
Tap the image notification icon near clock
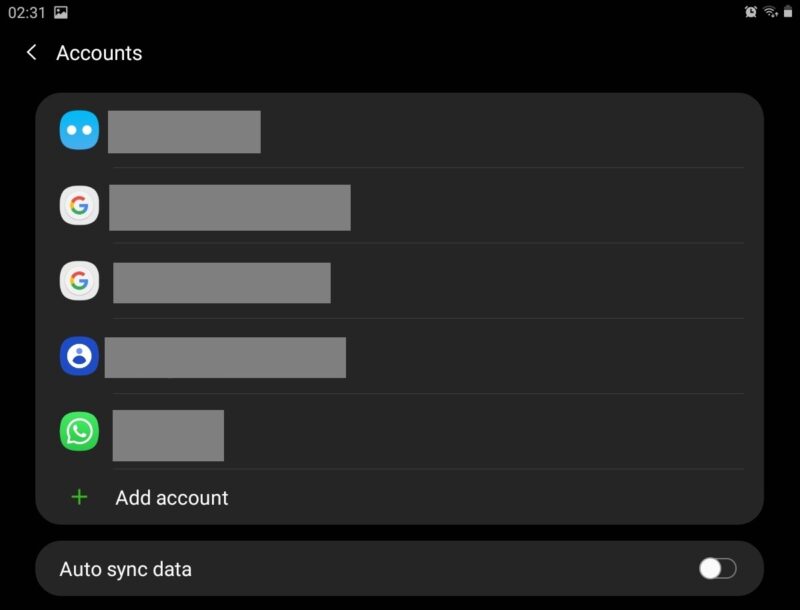point(61,12)
